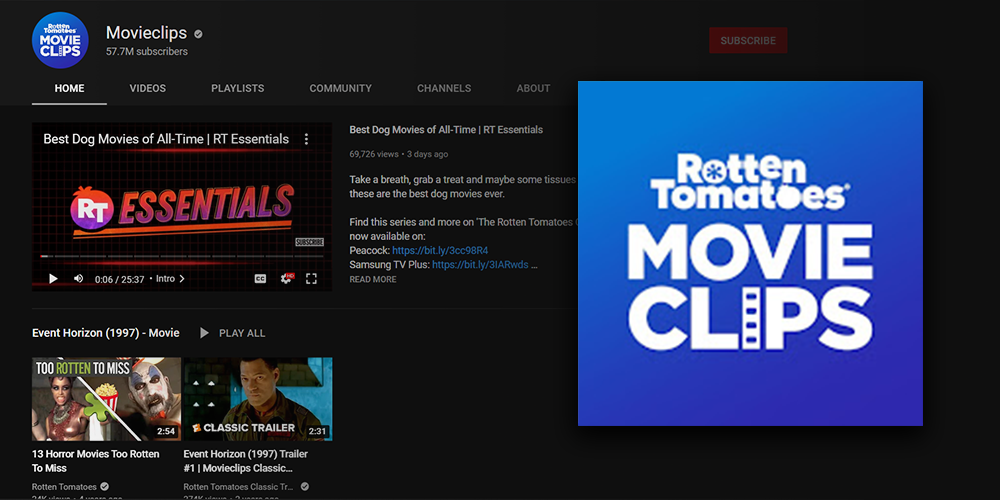Image resolution: width=1000 pixels, height=500 pixels.
Task: Open the video player settings gear
Action: point(286,279)
